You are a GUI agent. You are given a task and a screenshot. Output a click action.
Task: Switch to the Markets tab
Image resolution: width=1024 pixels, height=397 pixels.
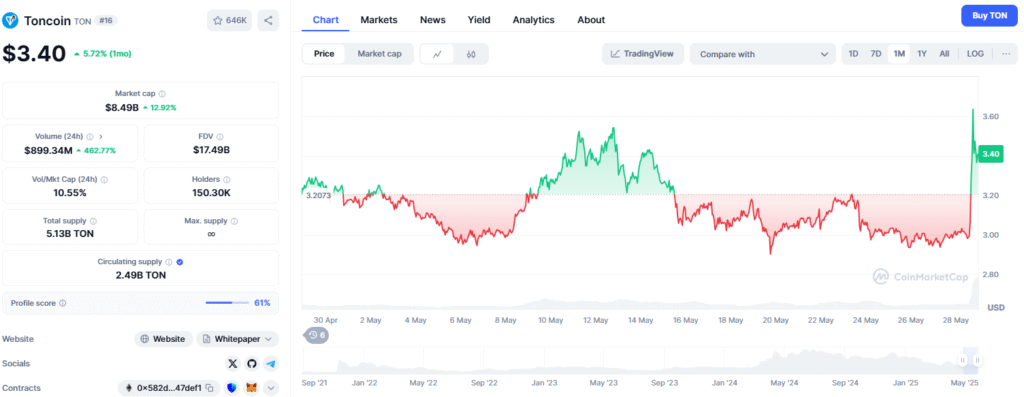(379, 20)
